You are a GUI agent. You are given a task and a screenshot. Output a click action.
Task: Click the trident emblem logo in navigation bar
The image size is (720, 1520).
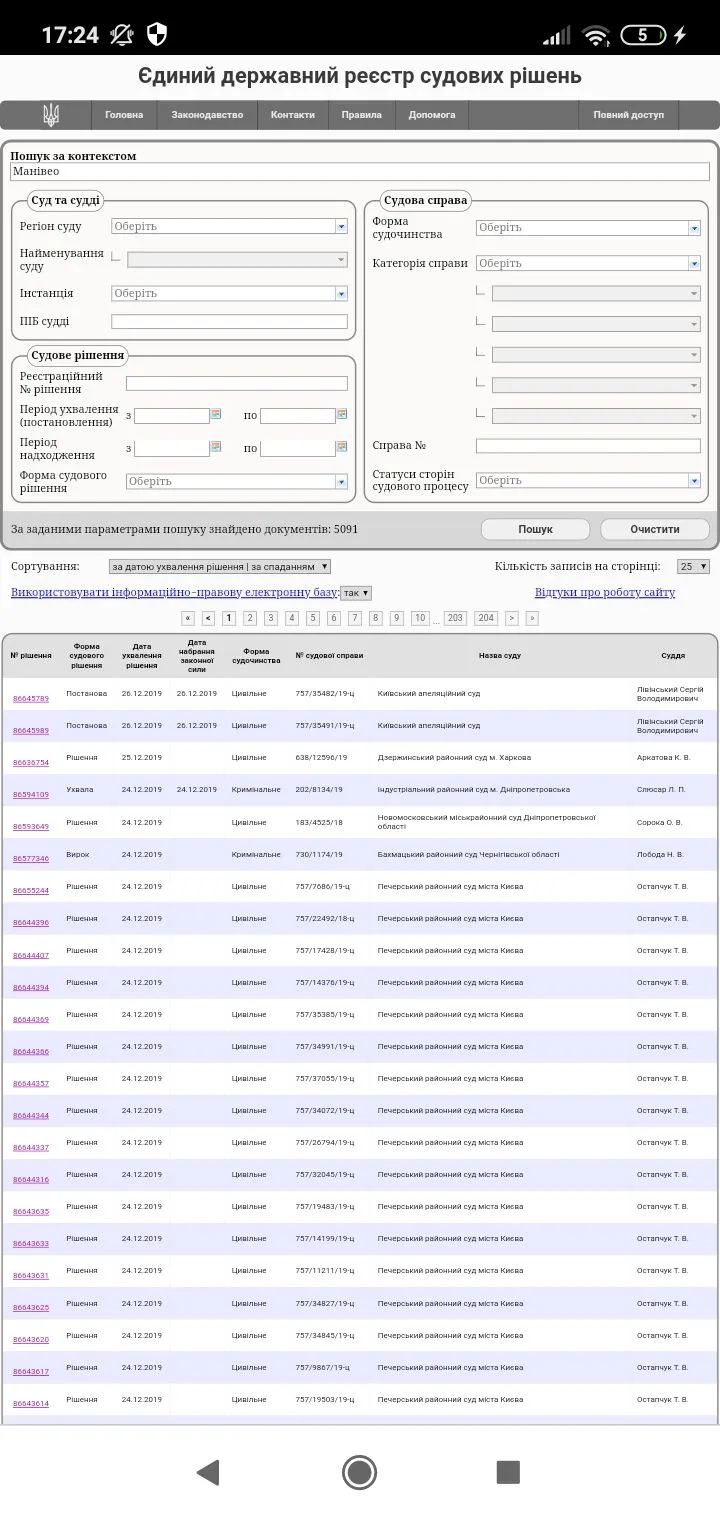click(x=50, y=115)
